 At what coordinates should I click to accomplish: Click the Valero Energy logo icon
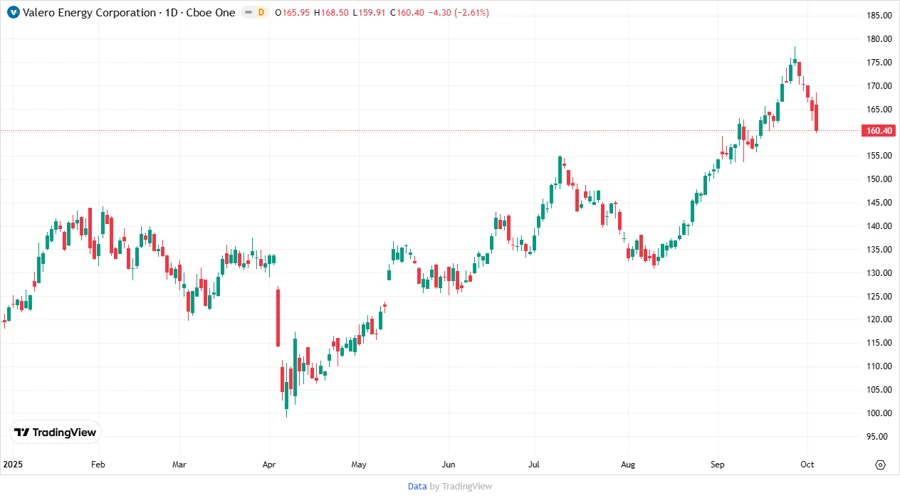pos(13,13)
